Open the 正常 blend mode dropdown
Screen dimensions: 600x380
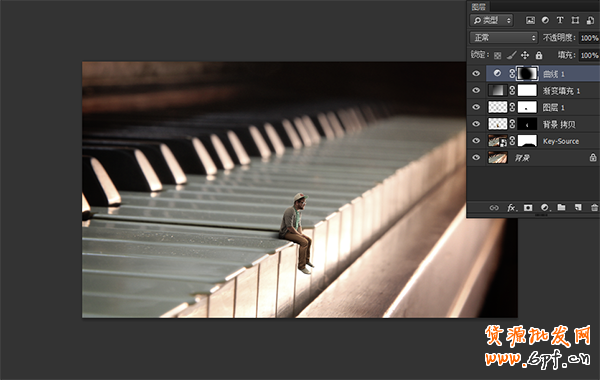coord(504,38)
